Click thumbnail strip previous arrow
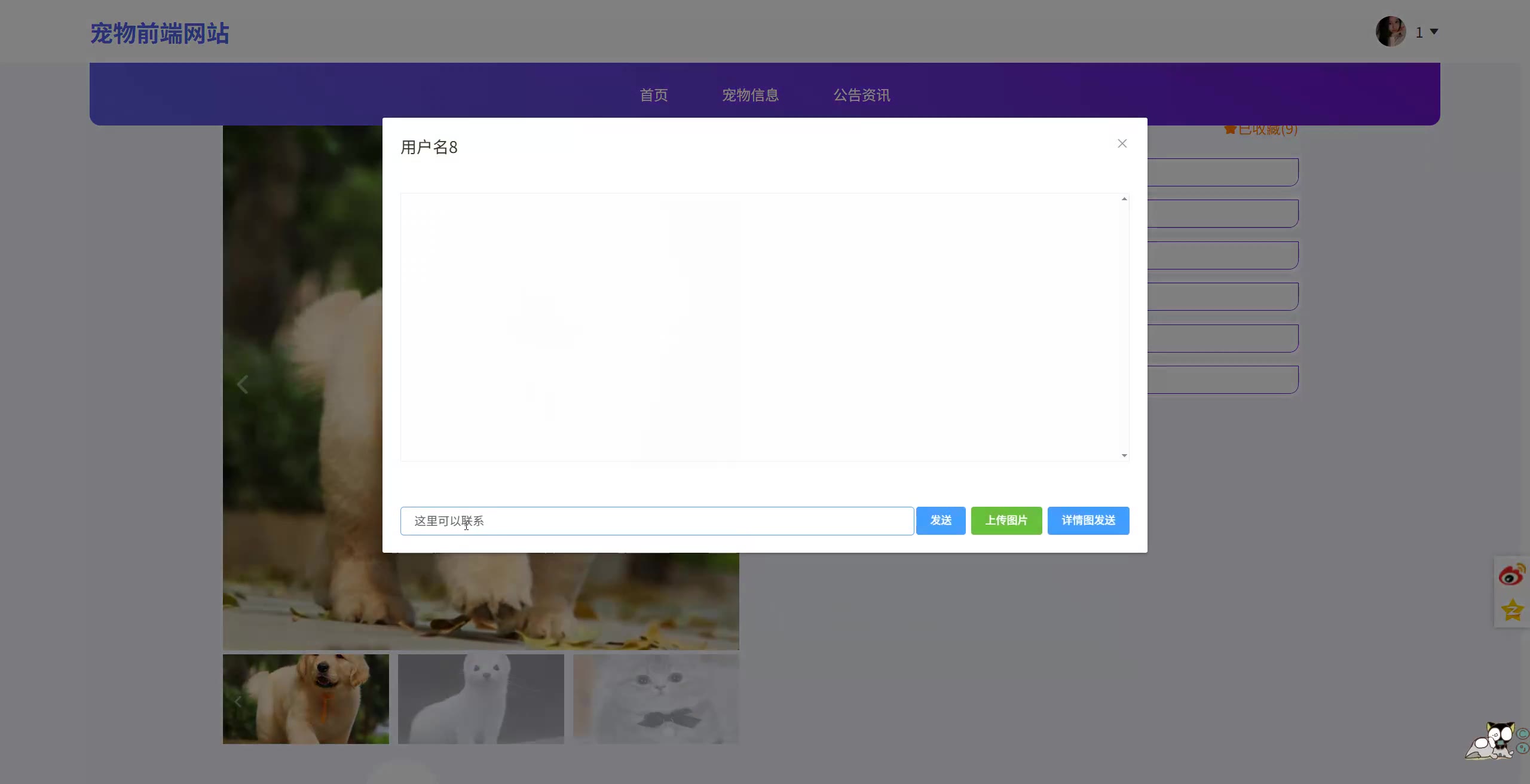Viewport: 1530px width, 784px height. (238, 702)
